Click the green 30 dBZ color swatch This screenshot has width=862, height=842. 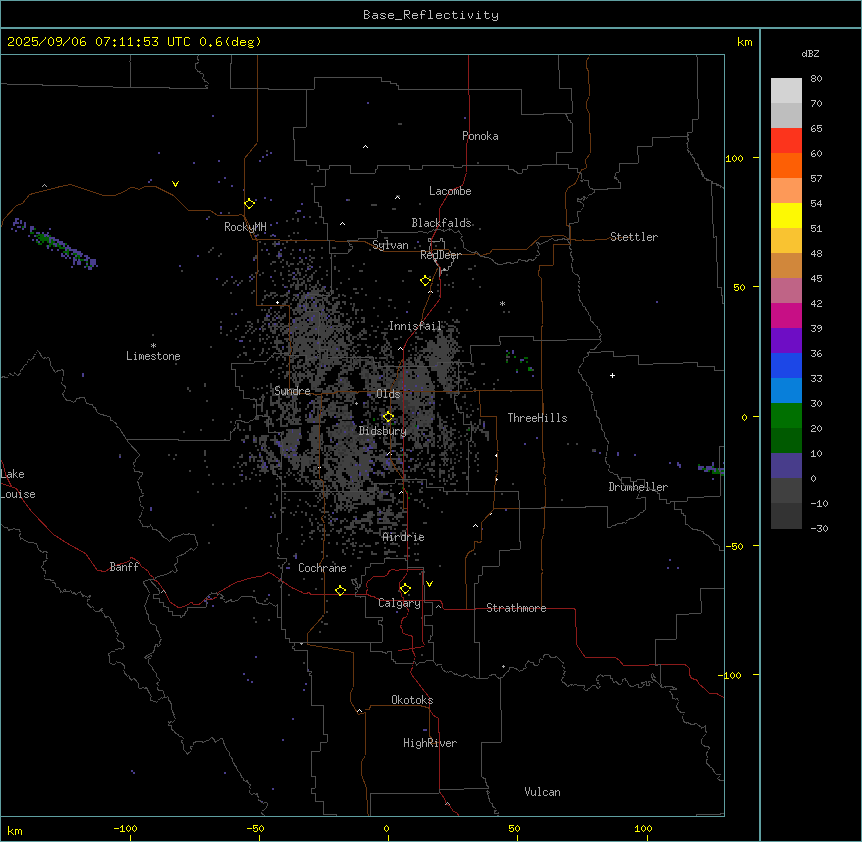(786, 416)
